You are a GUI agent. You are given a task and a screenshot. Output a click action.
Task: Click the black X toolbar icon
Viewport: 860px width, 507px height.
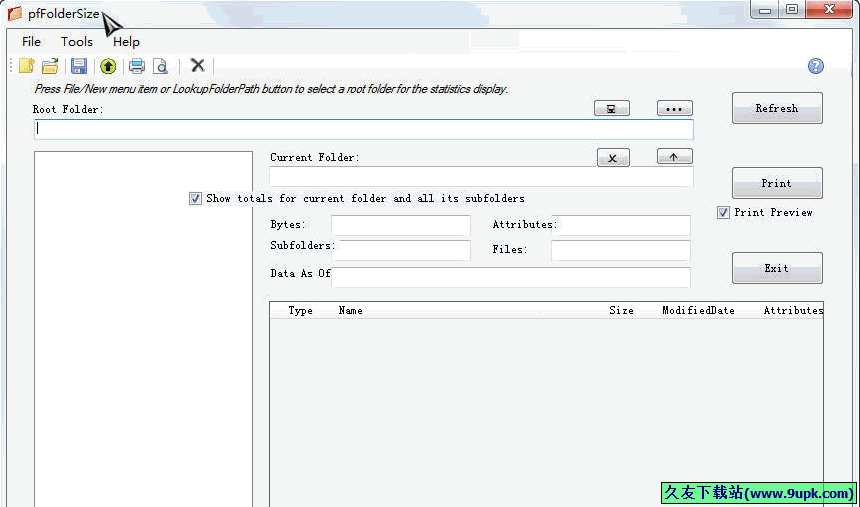[x=197, y=65]
